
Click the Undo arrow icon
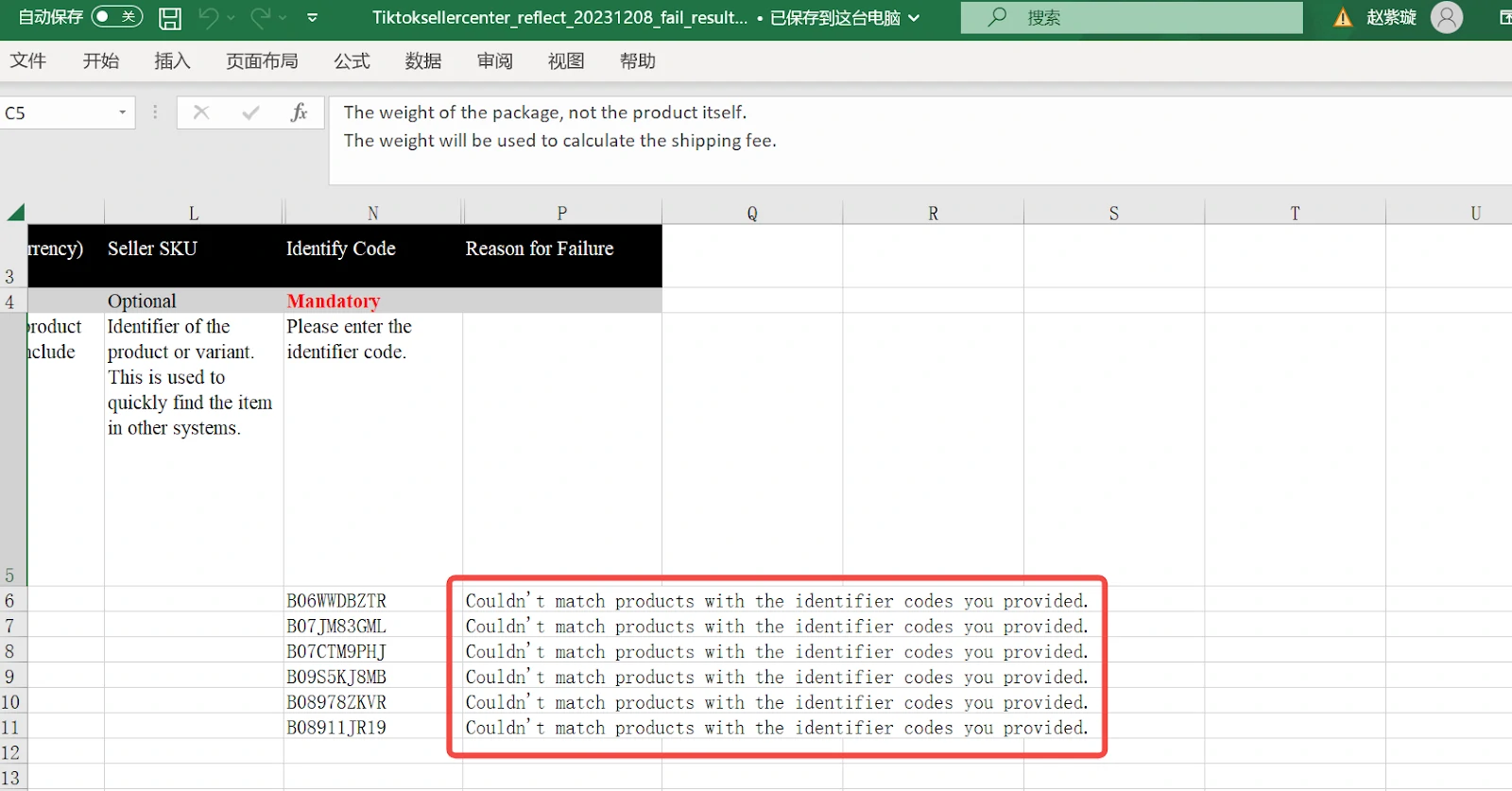tap(208, 18)
